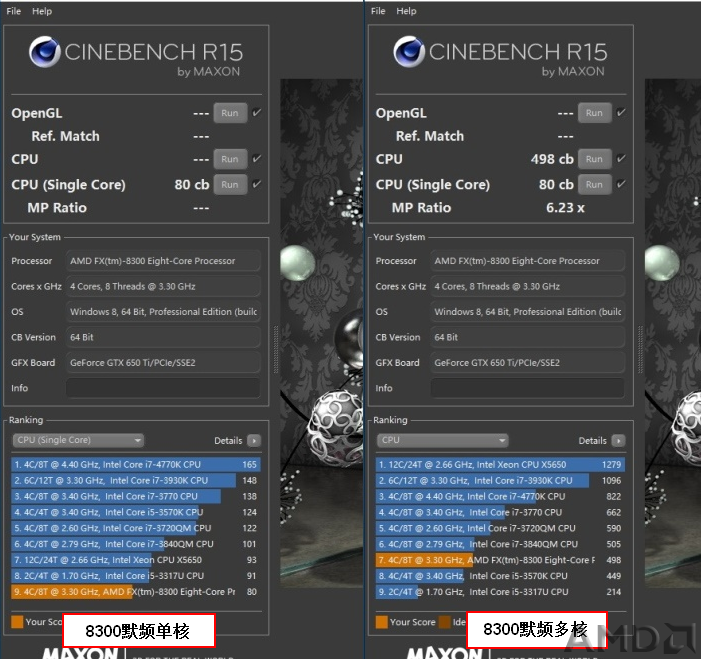
Task: Click the Cores x GHz field in left window
Action: pyautogui.click(x=163, y=286)
